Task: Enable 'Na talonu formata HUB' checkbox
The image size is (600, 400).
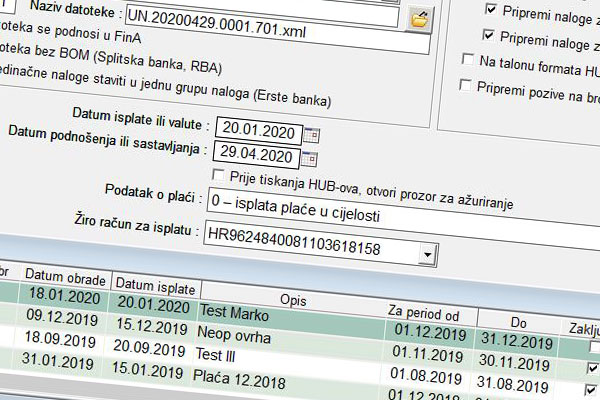Action: click(x=468, y=61)
